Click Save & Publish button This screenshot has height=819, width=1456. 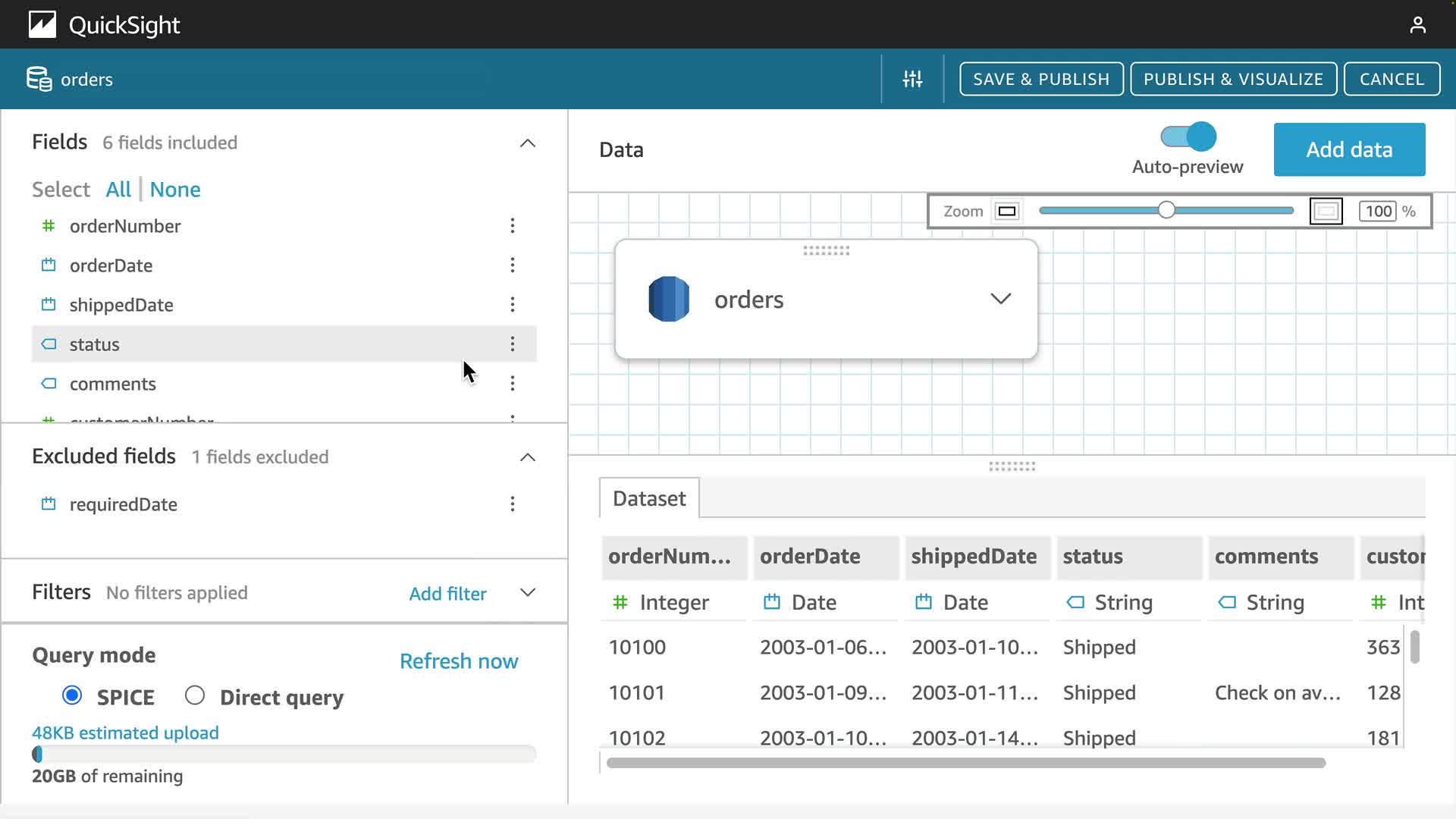pos(1040,79)
